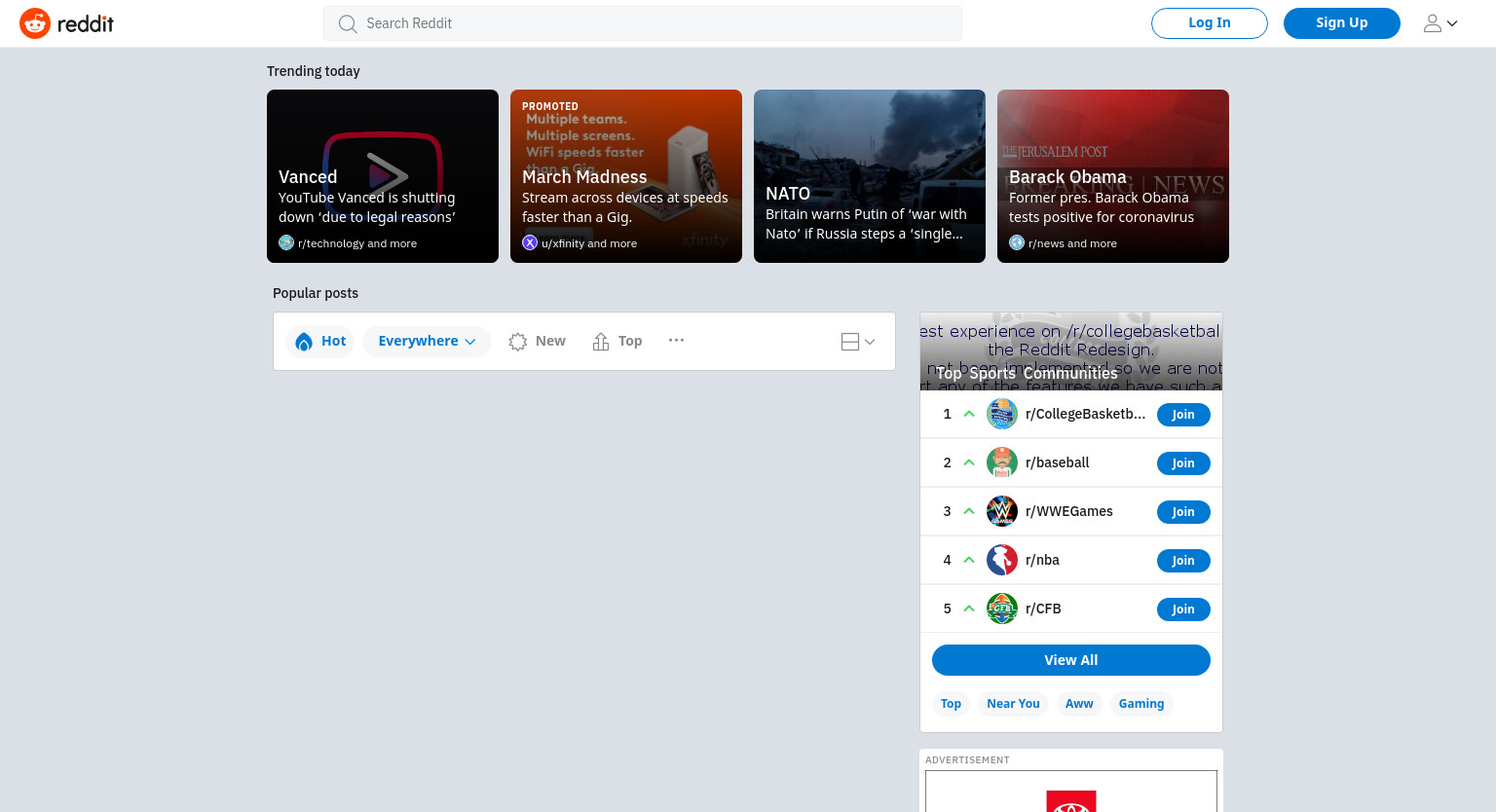Open the r/CollegeBasketball community link
The height and width of the screenshot is (812, 1496).
pyautogui.click(x=1086, y=414)
